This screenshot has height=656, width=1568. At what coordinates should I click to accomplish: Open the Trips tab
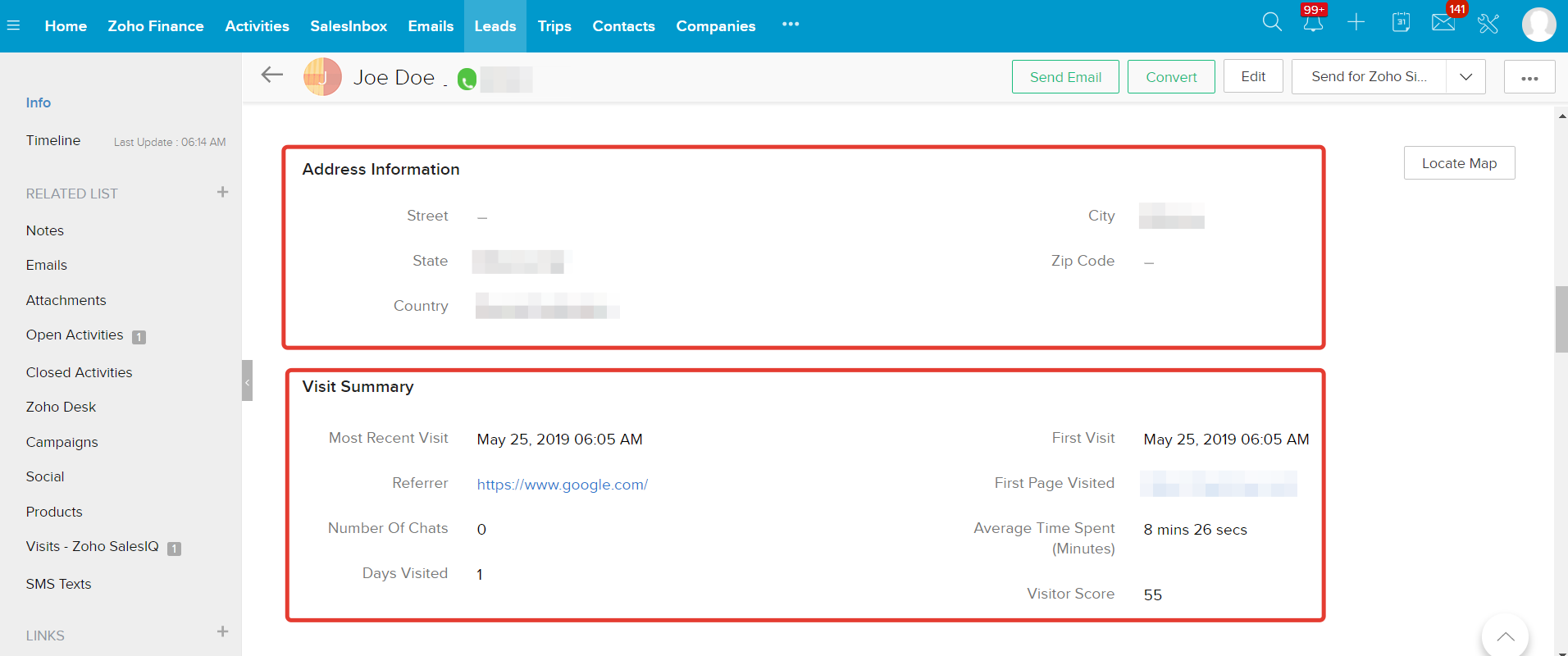(x=554, y=26)
